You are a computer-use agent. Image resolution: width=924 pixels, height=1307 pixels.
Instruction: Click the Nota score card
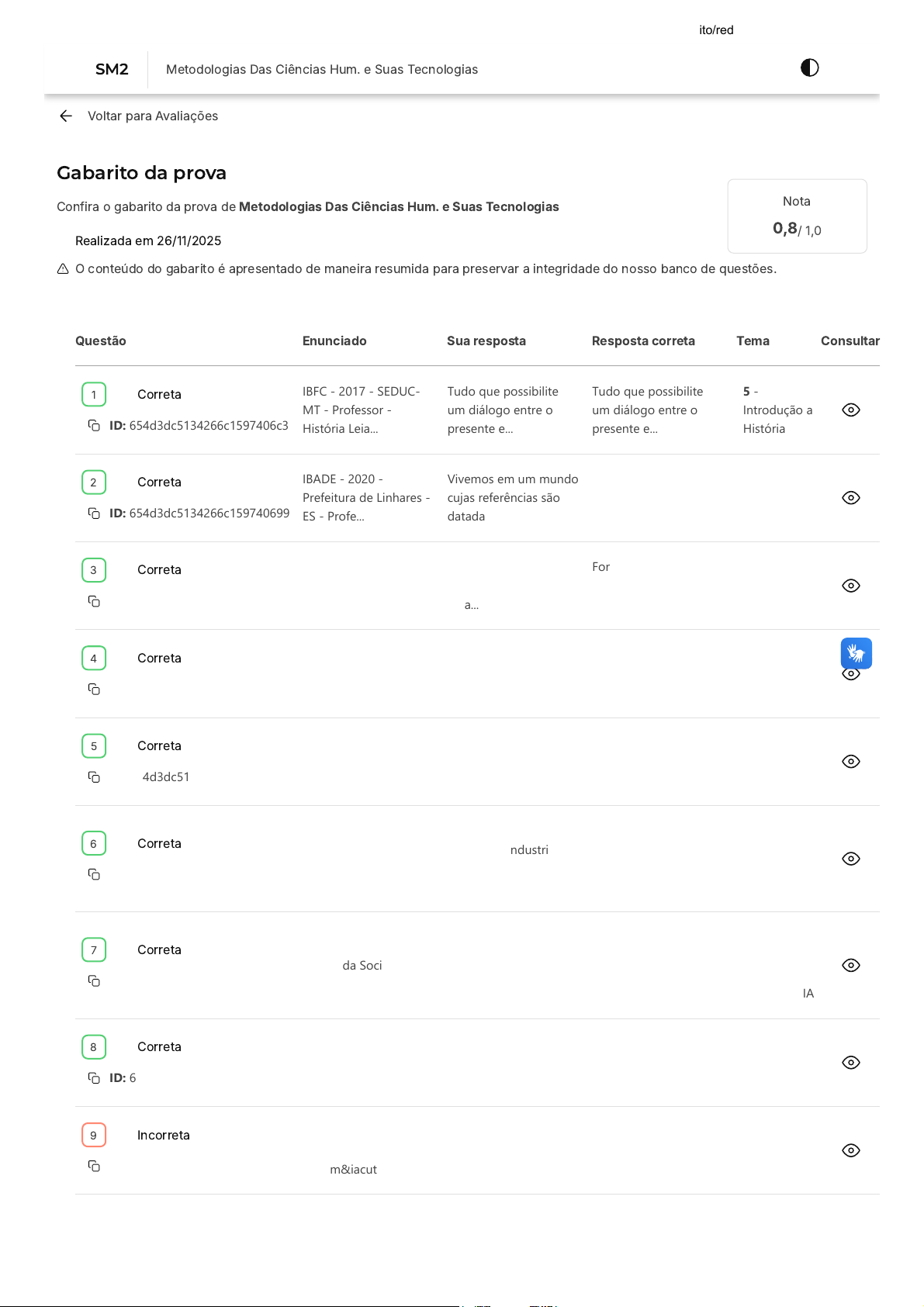tap(797, 216)
